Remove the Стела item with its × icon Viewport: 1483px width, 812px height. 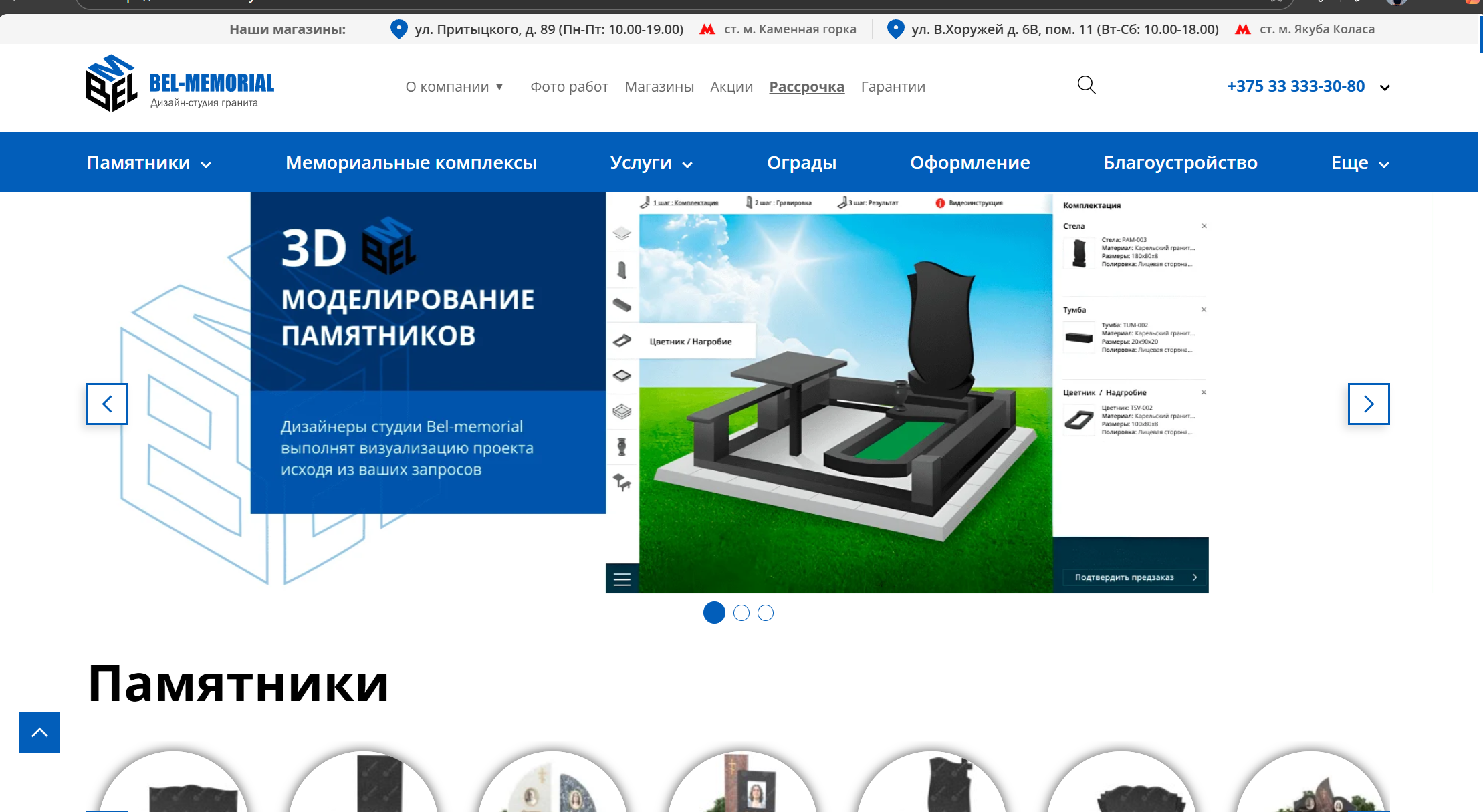tap(1204, 226)
